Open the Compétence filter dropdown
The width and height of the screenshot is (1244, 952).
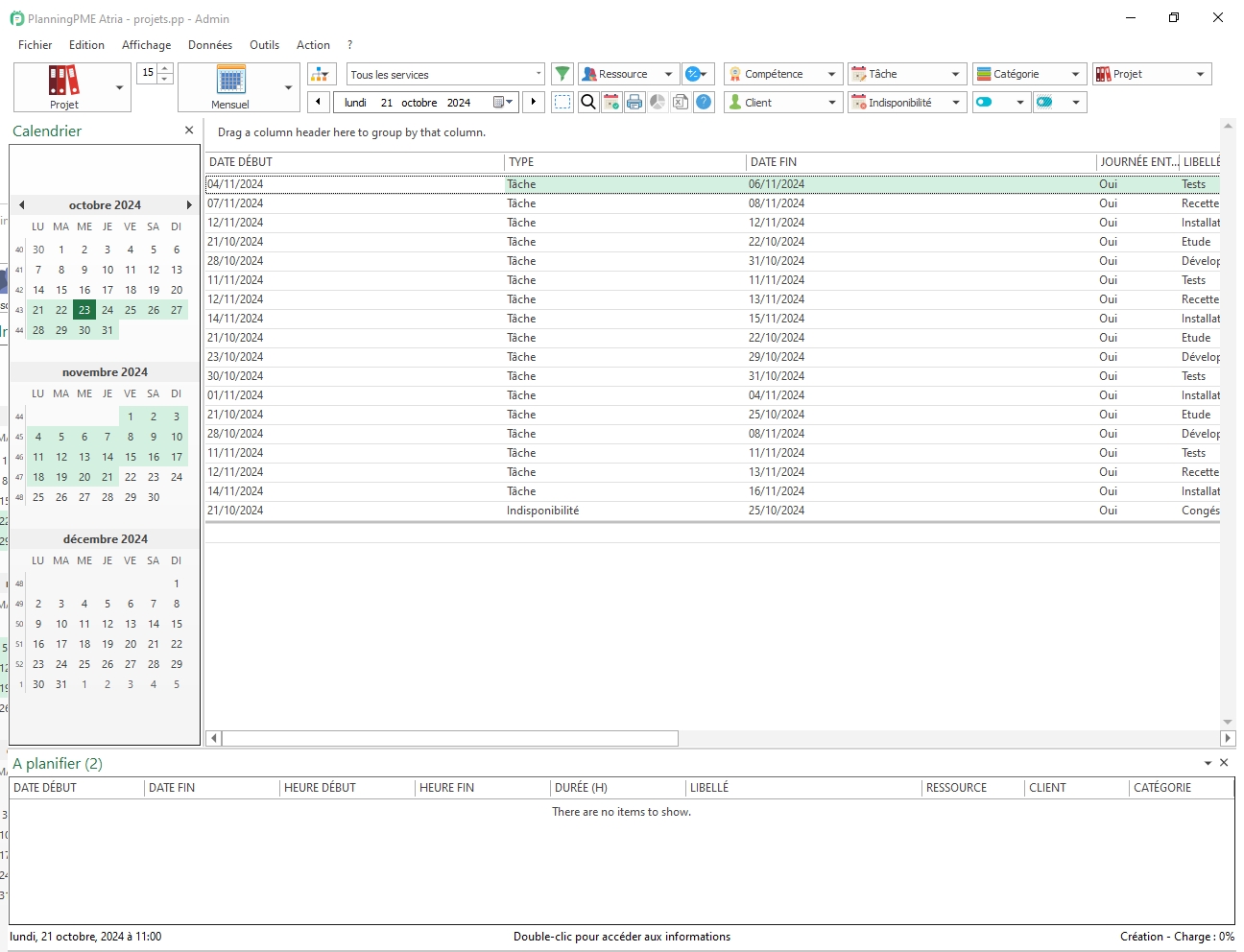click(x=783, y=74)
